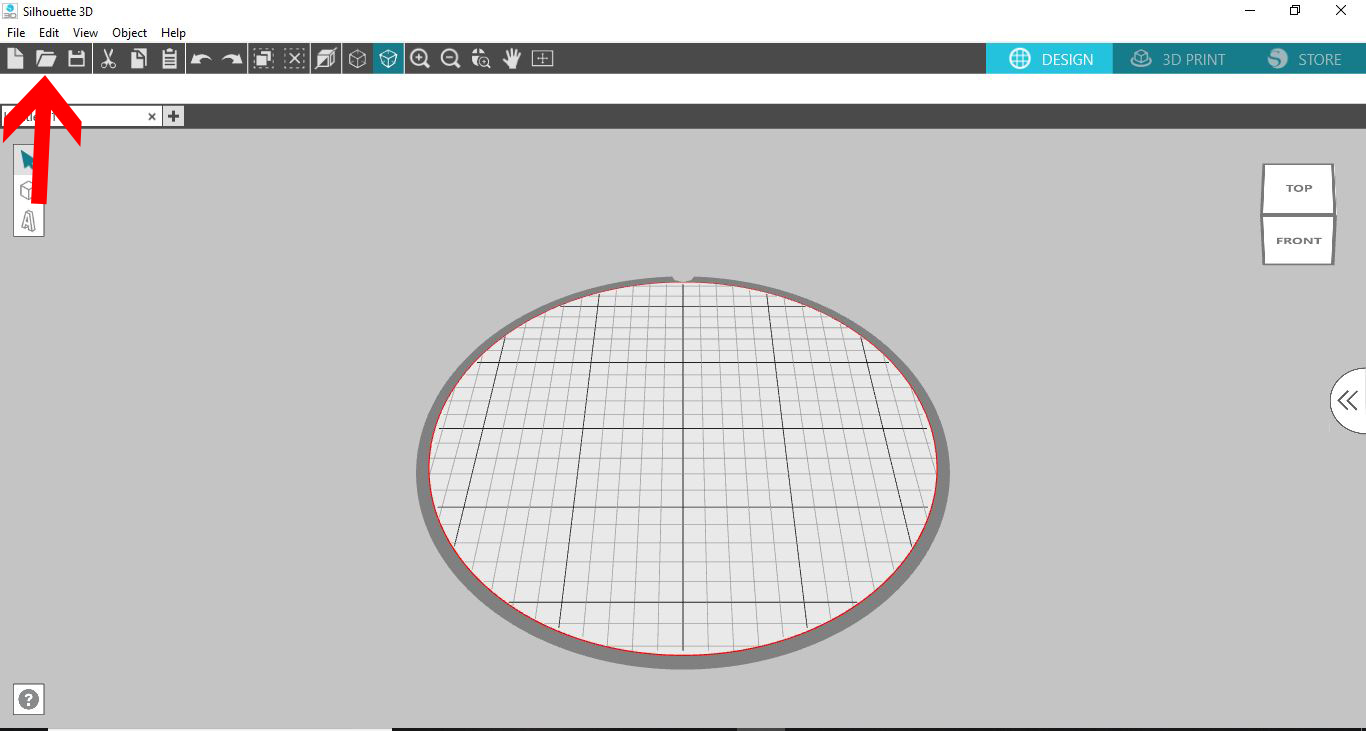Minimize the Silhouette 3D window

[x=1250, y=11]
